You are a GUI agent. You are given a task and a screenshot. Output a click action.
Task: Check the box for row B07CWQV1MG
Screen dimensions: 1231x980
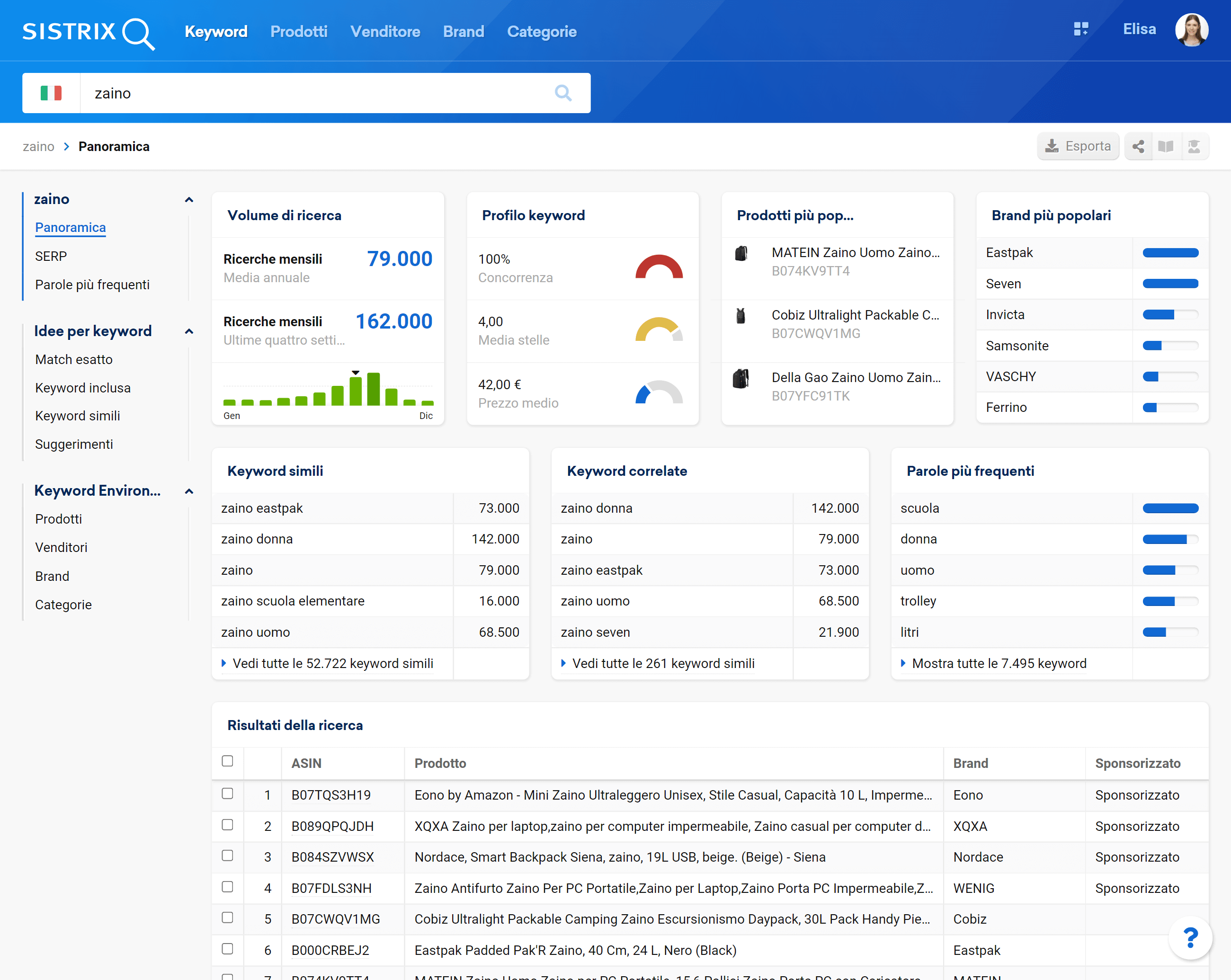(x=227, y=918)
